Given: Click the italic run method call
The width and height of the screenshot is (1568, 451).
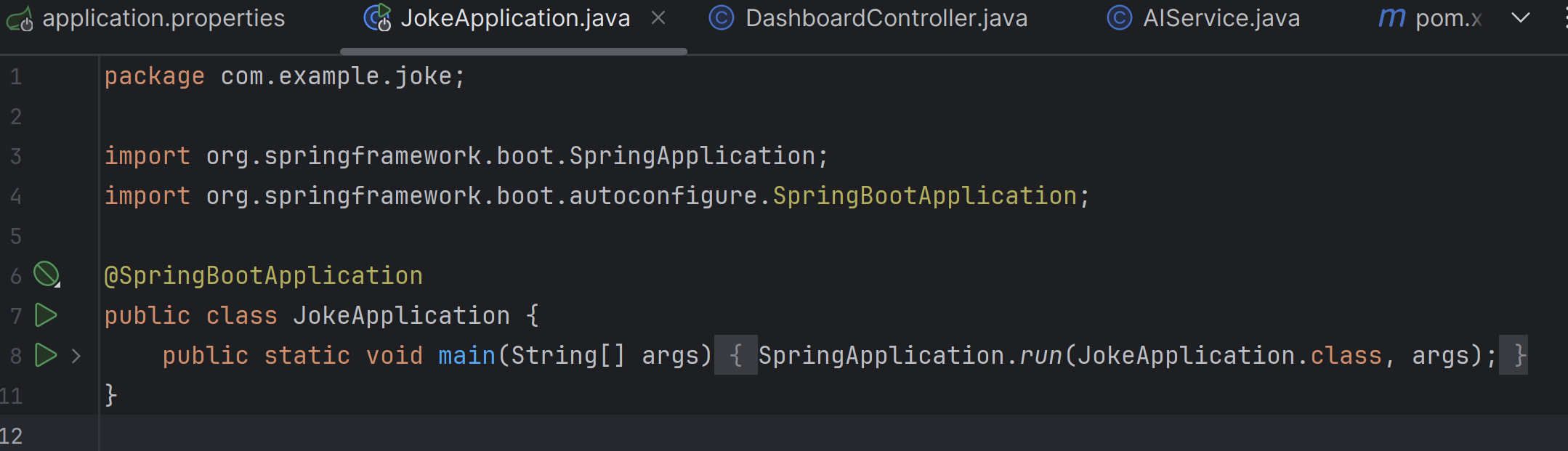Looking at the screenshot, I should (1040, 356).
